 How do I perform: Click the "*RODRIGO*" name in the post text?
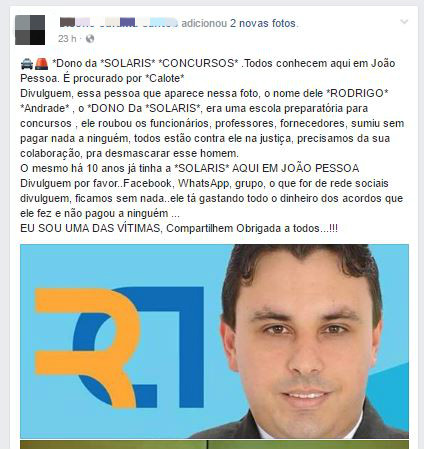click(358, 93)
